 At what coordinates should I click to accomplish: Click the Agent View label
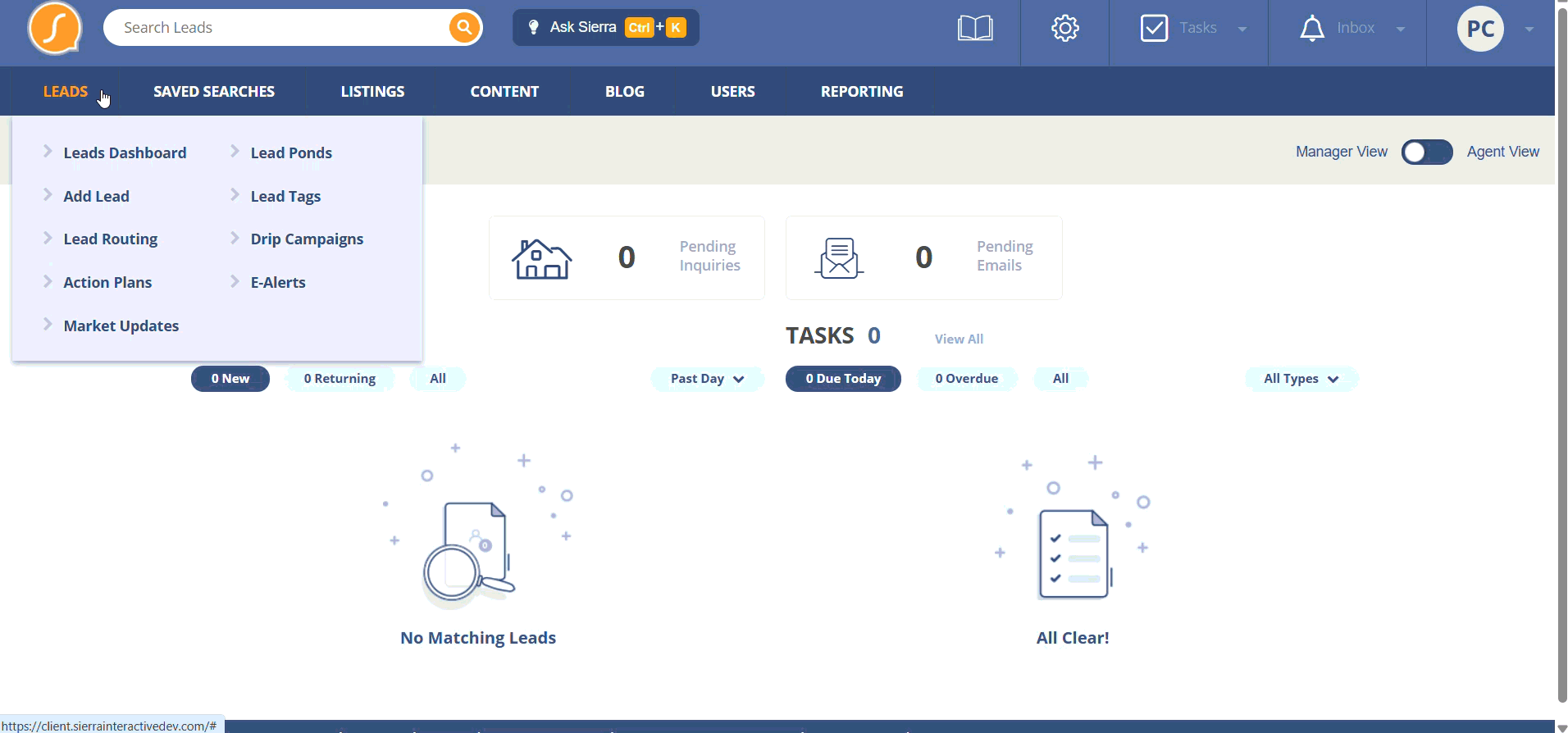click(1503, 152)
